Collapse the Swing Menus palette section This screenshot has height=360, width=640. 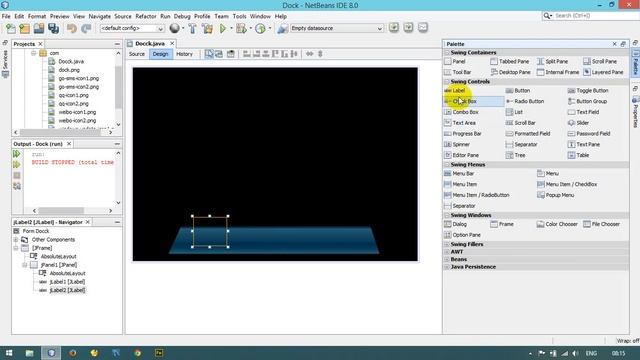point(447,164)
